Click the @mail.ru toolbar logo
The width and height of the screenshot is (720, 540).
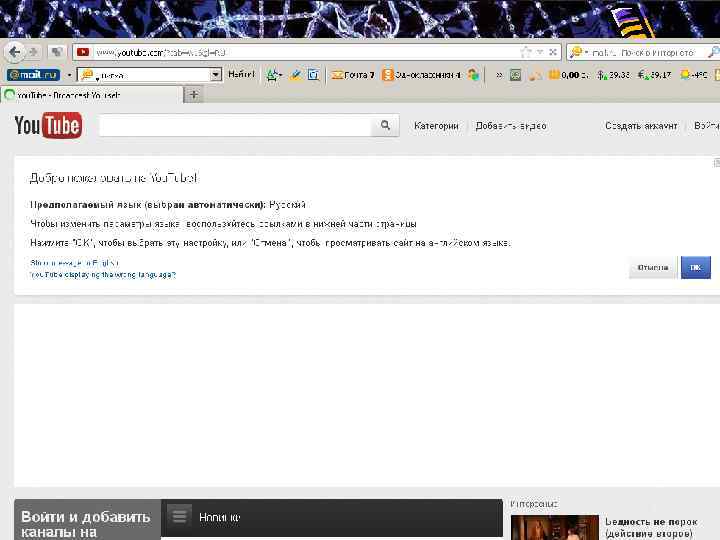[x=33, y=74]
